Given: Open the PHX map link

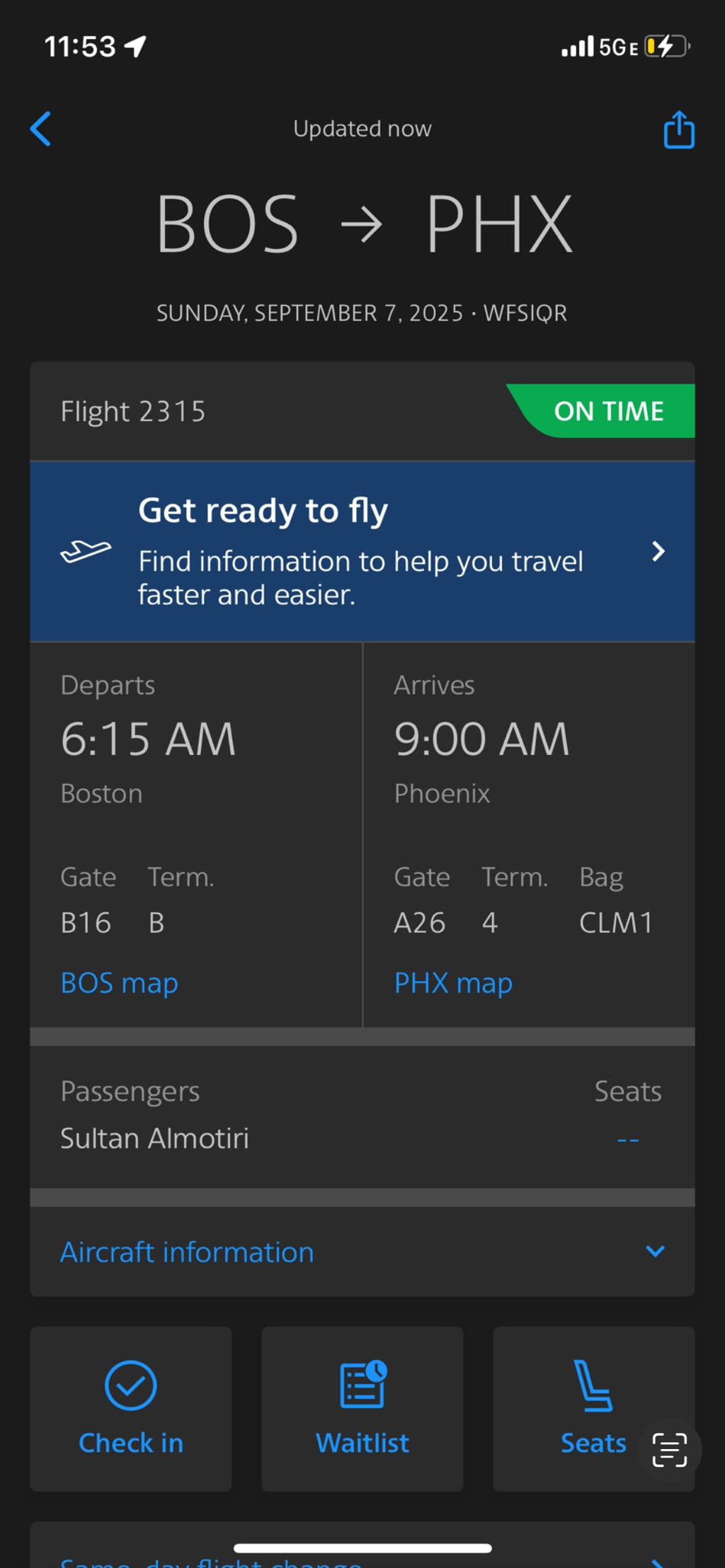Looking at the screenshot, I should (453, 983).
